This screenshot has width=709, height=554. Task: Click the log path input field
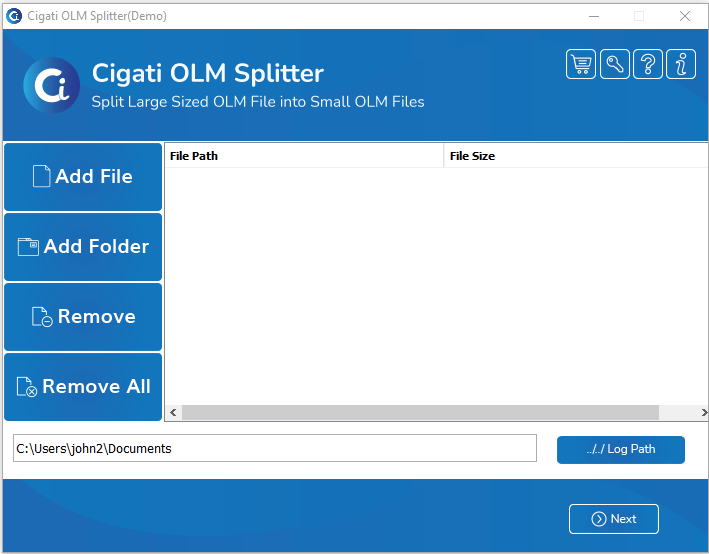pos(275,448)
